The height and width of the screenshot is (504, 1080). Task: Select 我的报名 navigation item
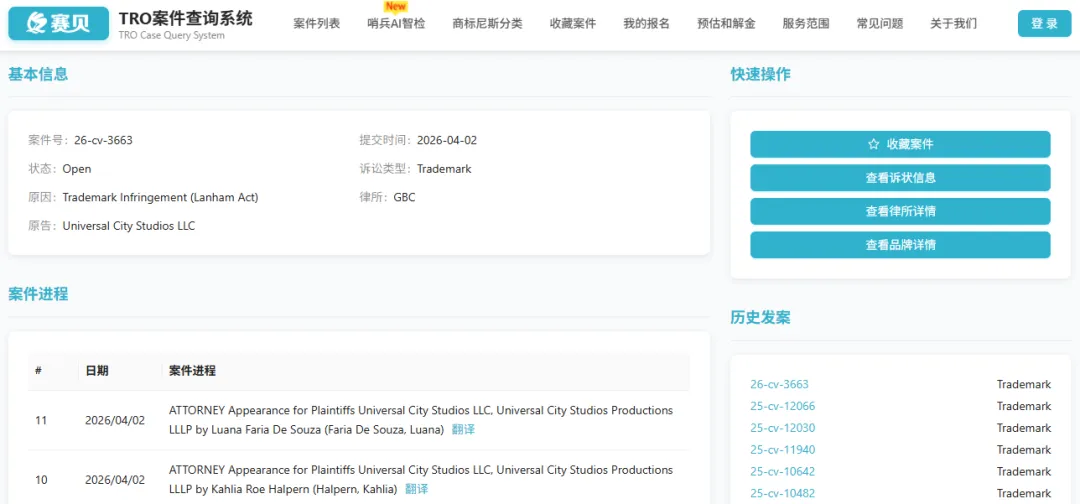point(646,24)
